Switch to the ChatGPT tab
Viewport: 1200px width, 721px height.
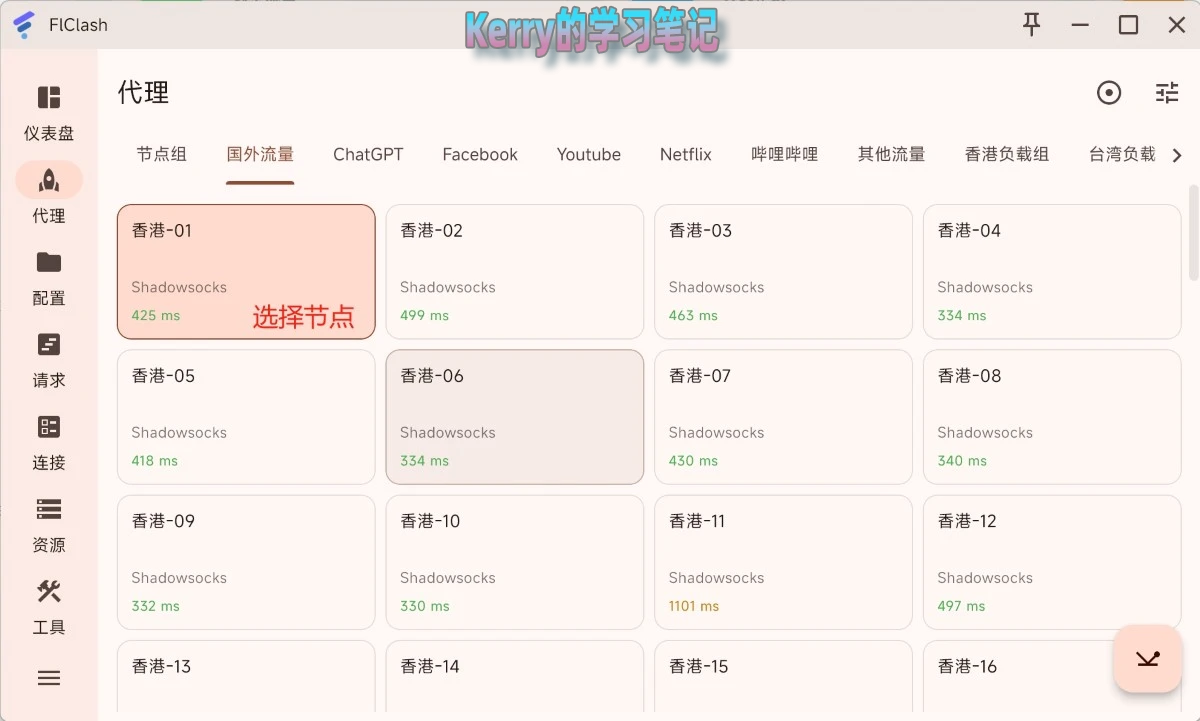pyautogui.click(x=368, y=154)
